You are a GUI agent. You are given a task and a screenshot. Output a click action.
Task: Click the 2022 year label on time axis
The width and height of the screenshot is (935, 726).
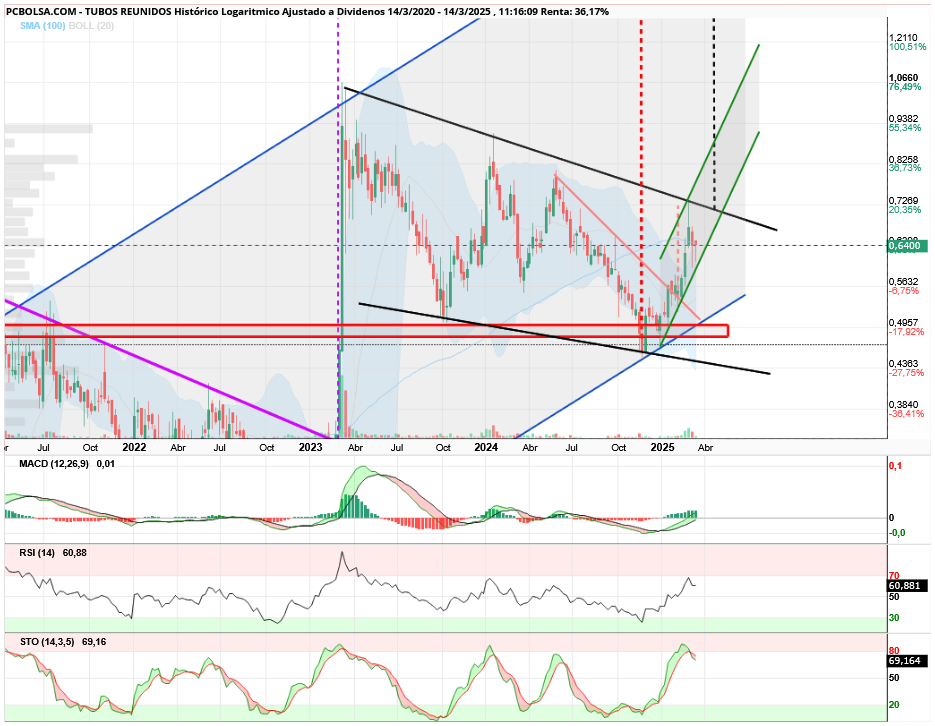134,447
